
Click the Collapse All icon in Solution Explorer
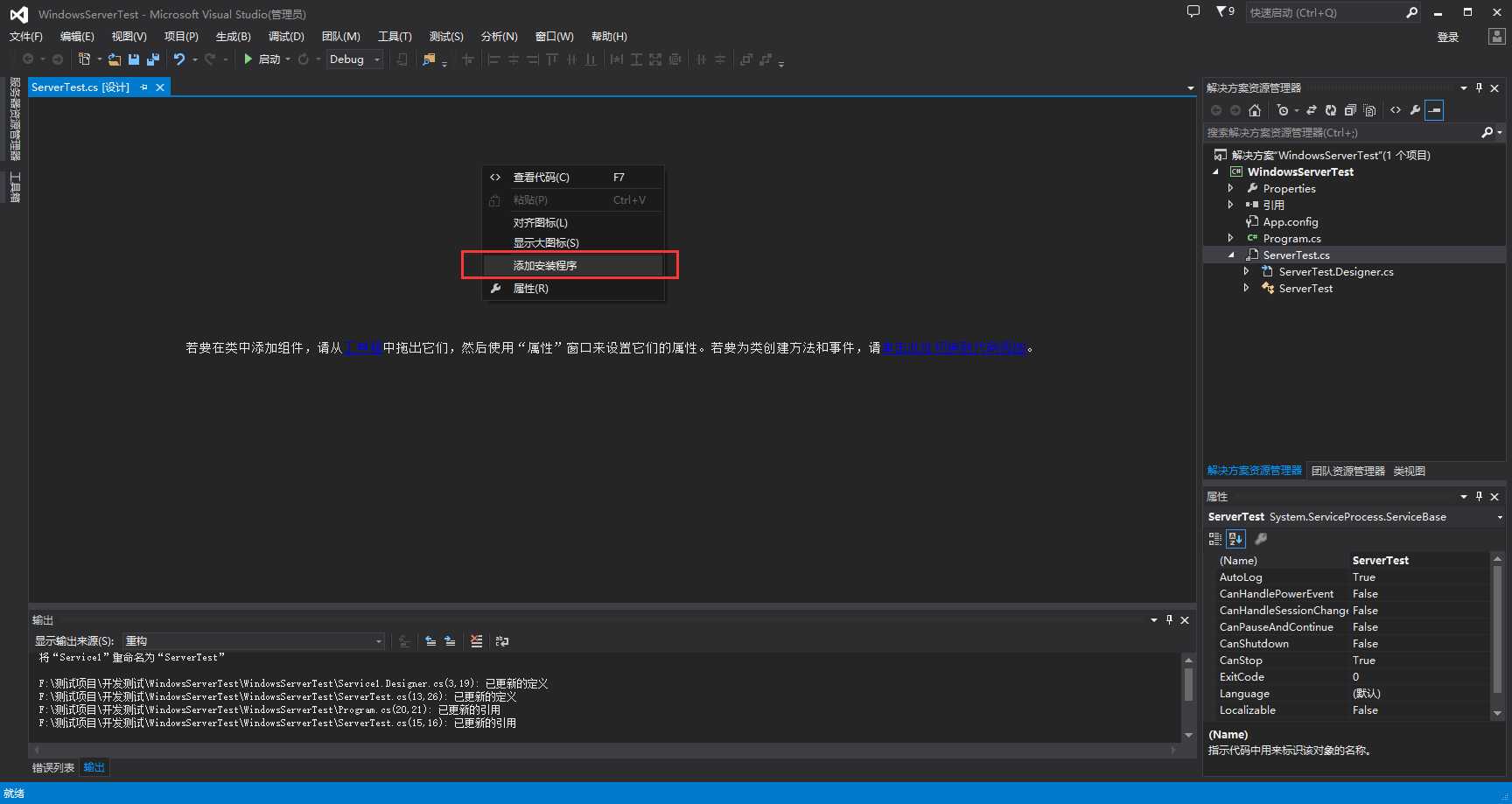coord(1350,110)
